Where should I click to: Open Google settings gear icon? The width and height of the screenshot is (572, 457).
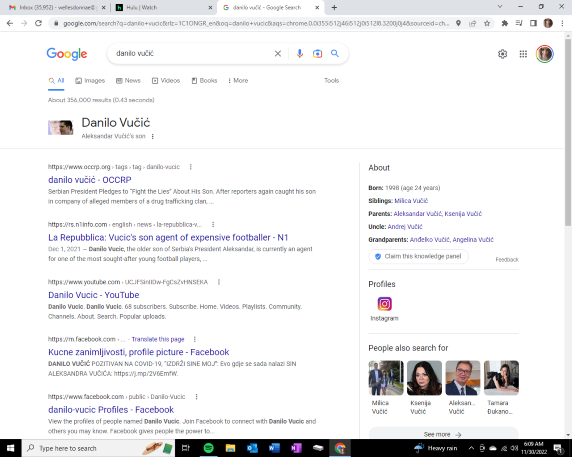(502, 54)
